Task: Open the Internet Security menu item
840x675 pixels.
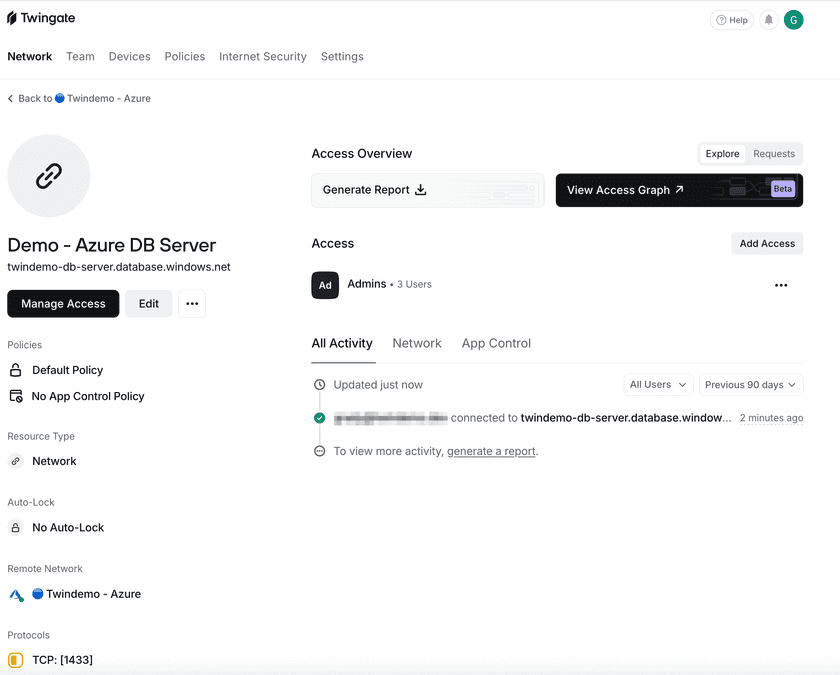Action: click(x=262, y=56)
